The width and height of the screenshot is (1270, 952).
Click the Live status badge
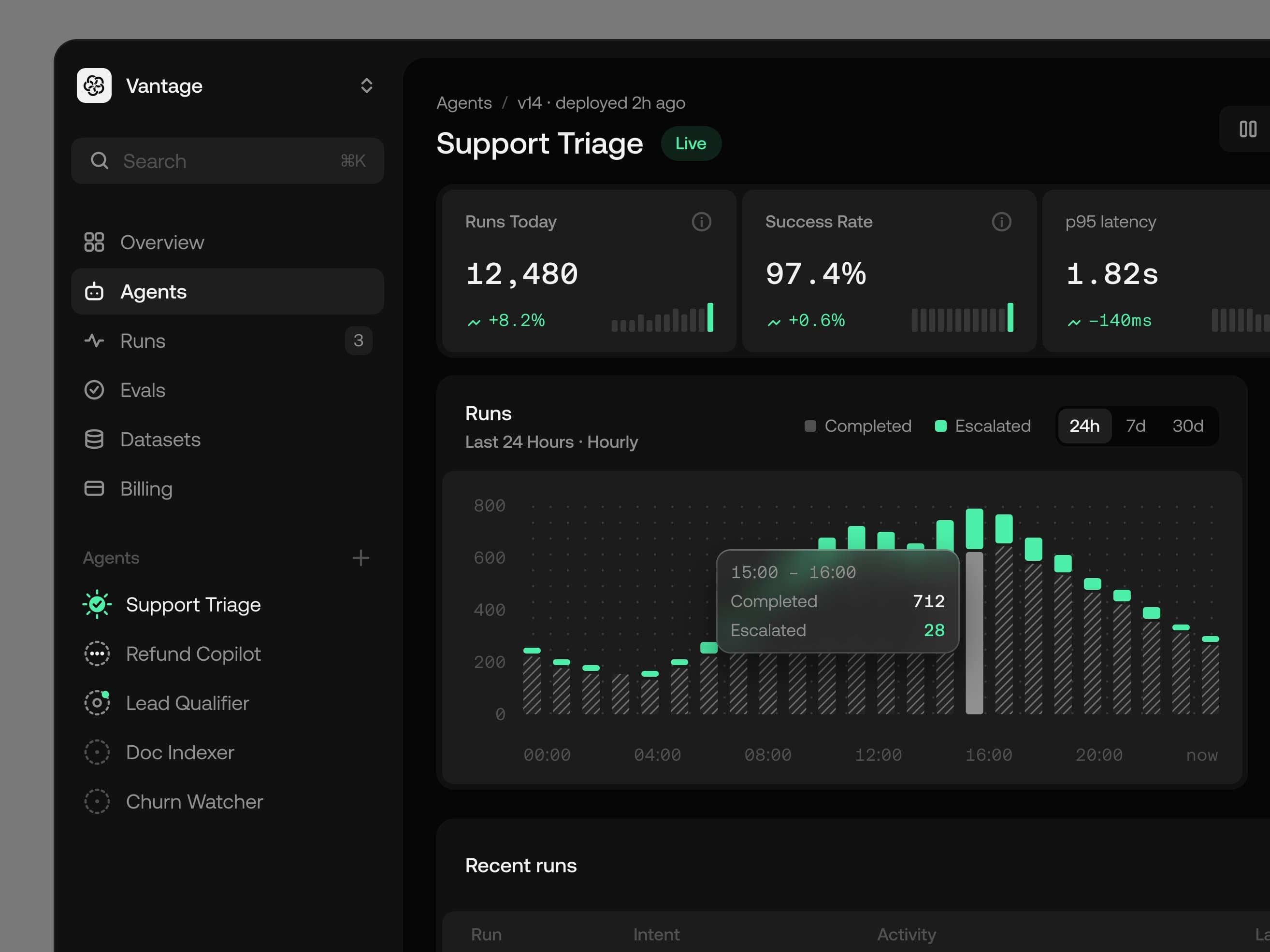691,143
